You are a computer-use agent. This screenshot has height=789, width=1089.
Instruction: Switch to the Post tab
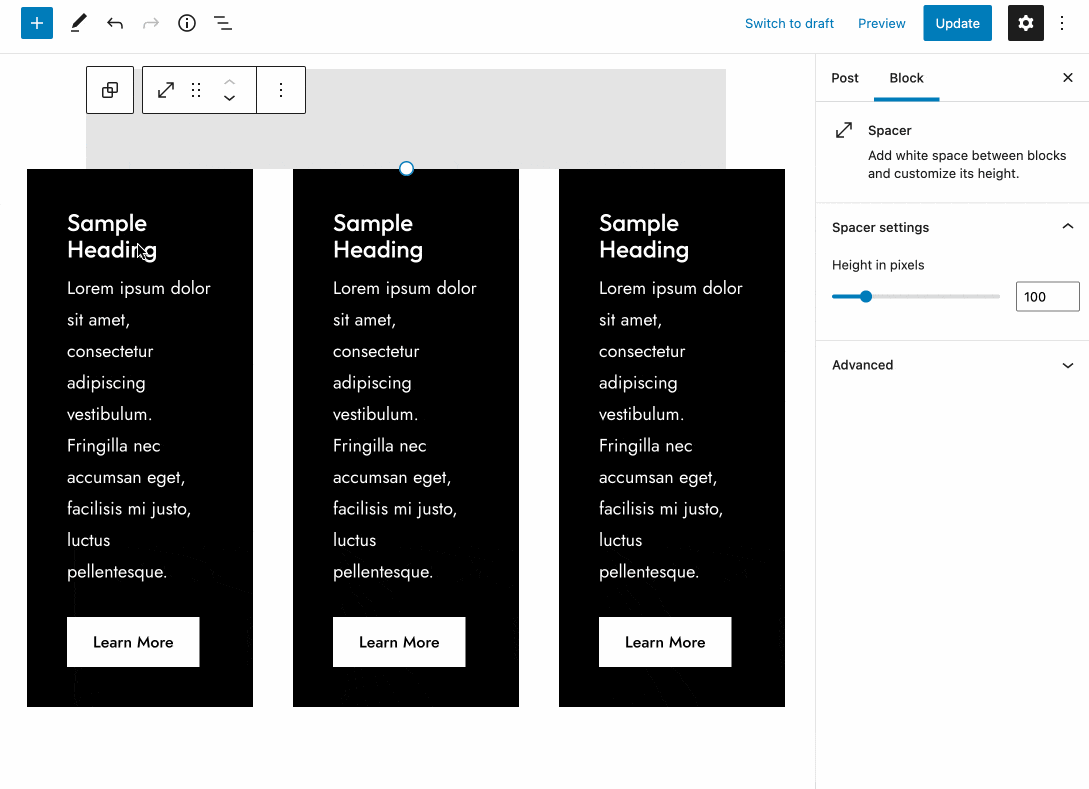click(x=845, y=78)
